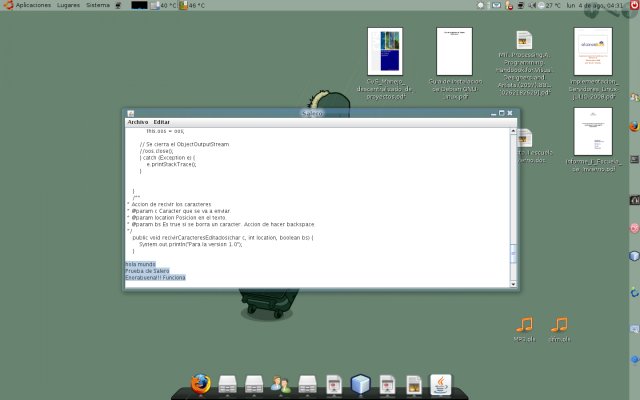Click the mail envelope tray icon
This screenshot has width=640, height=400.
coord(496,5)
